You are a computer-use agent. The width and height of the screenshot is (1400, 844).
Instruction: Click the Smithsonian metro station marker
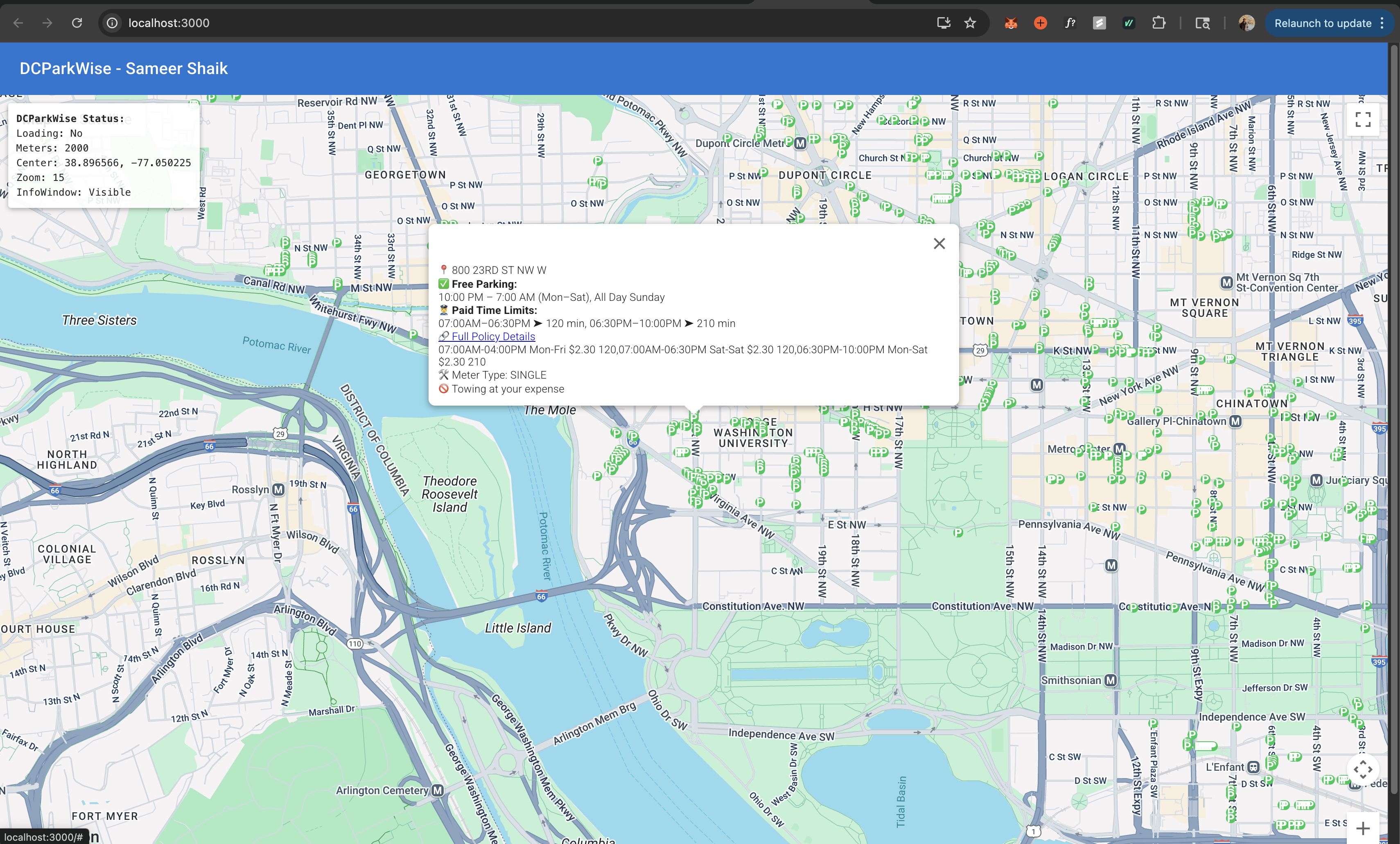click(1110, 680)
